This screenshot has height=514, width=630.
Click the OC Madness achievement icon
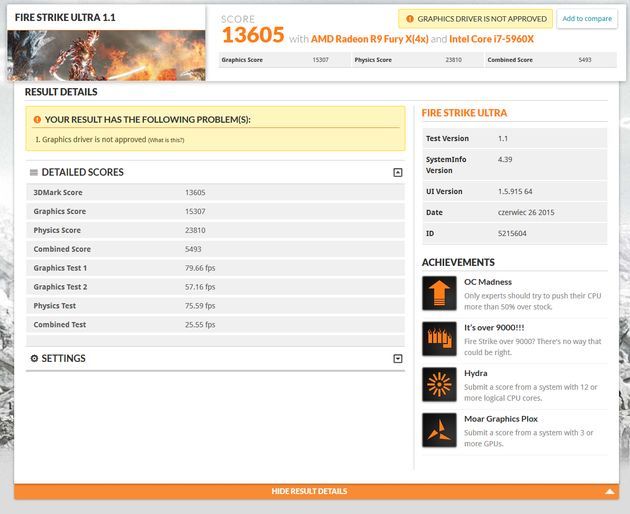tap(439, 293)
